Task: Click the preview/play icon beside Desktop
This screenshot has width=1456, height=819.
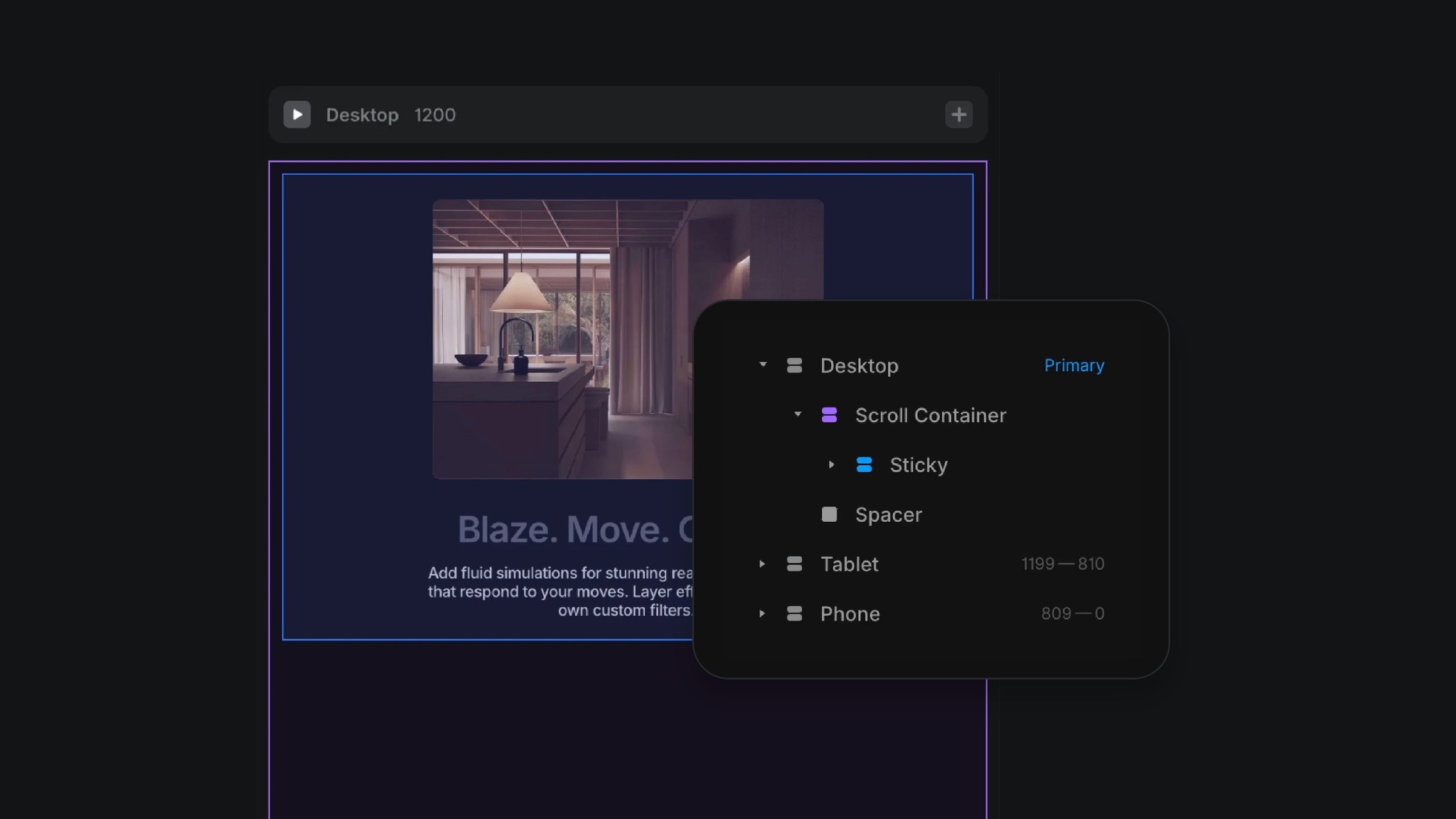Action: click(x=297, y=114)
